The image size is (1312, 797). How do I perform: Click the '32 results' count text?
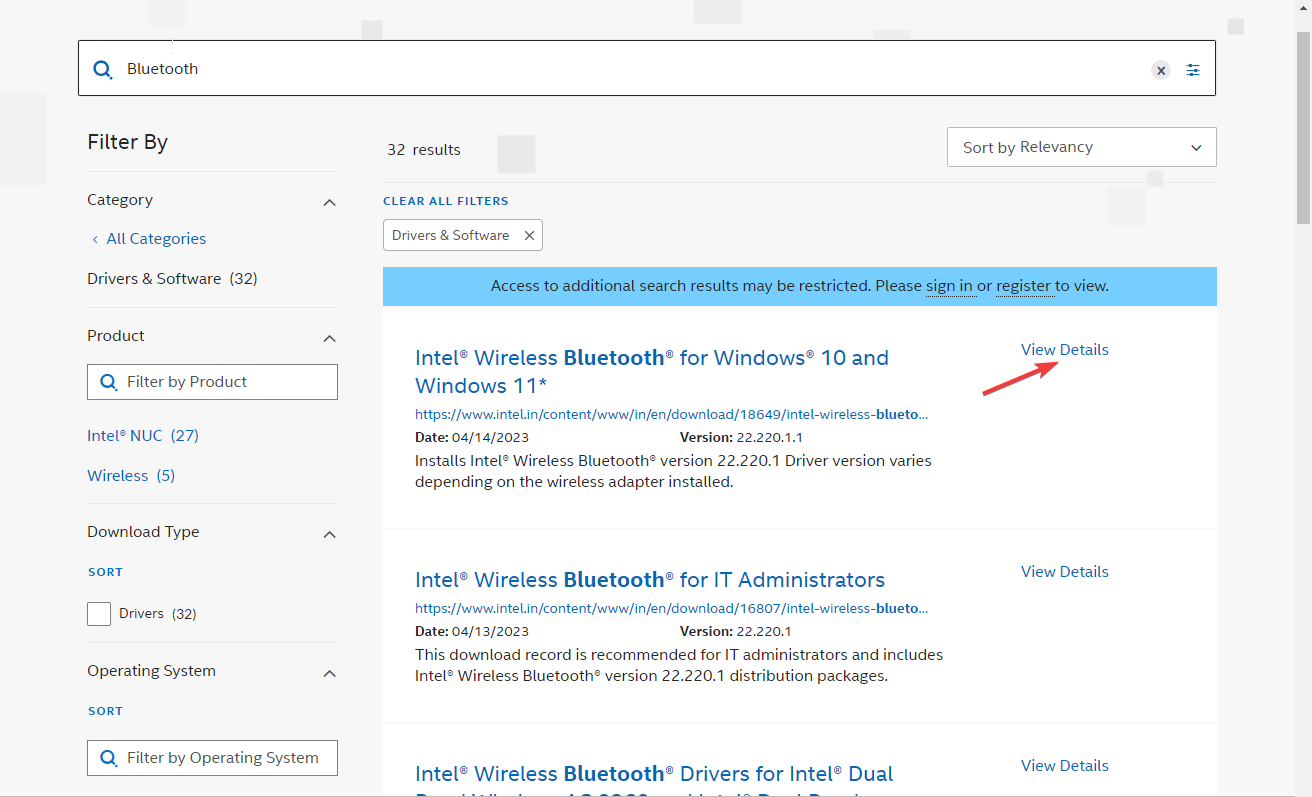424,150
